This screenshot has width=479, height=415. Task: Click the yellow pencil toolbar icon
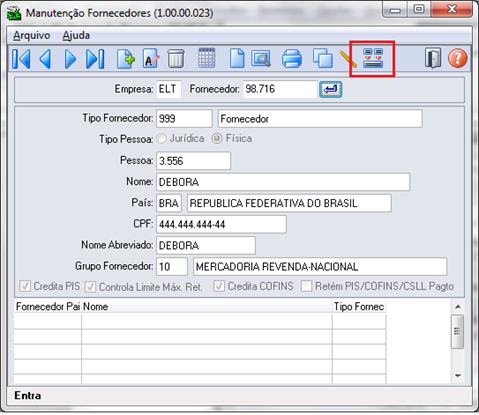348,59
